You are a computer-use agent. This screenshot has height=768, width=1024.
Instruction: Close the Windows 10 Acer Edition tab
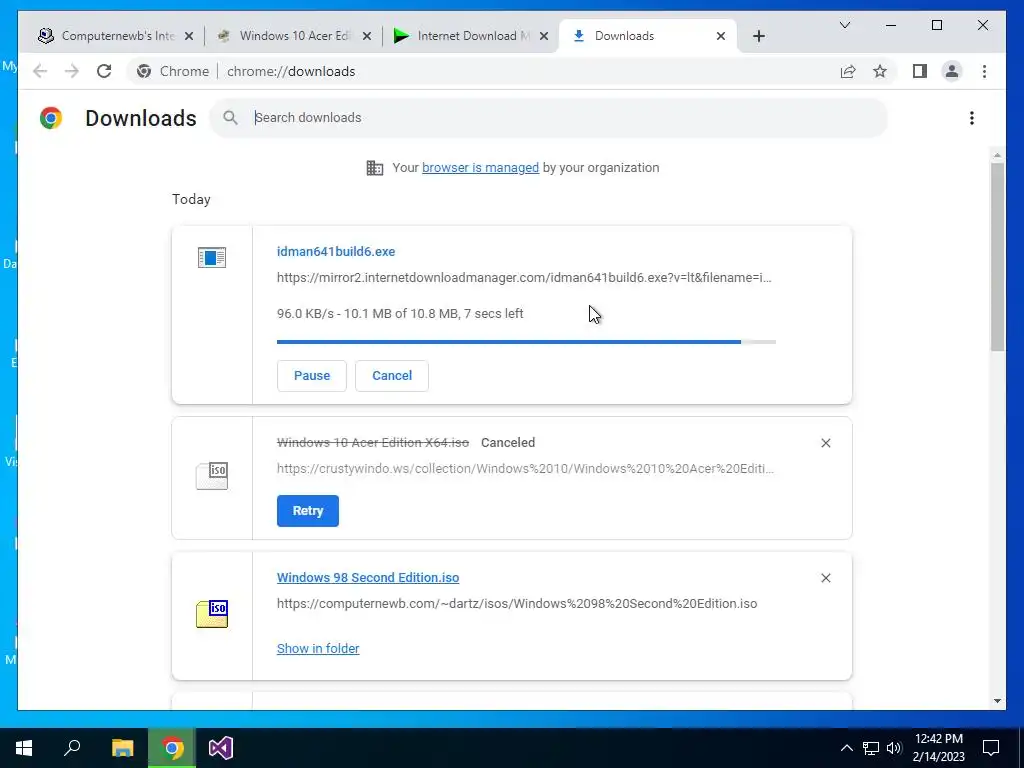tap(367, 36)
